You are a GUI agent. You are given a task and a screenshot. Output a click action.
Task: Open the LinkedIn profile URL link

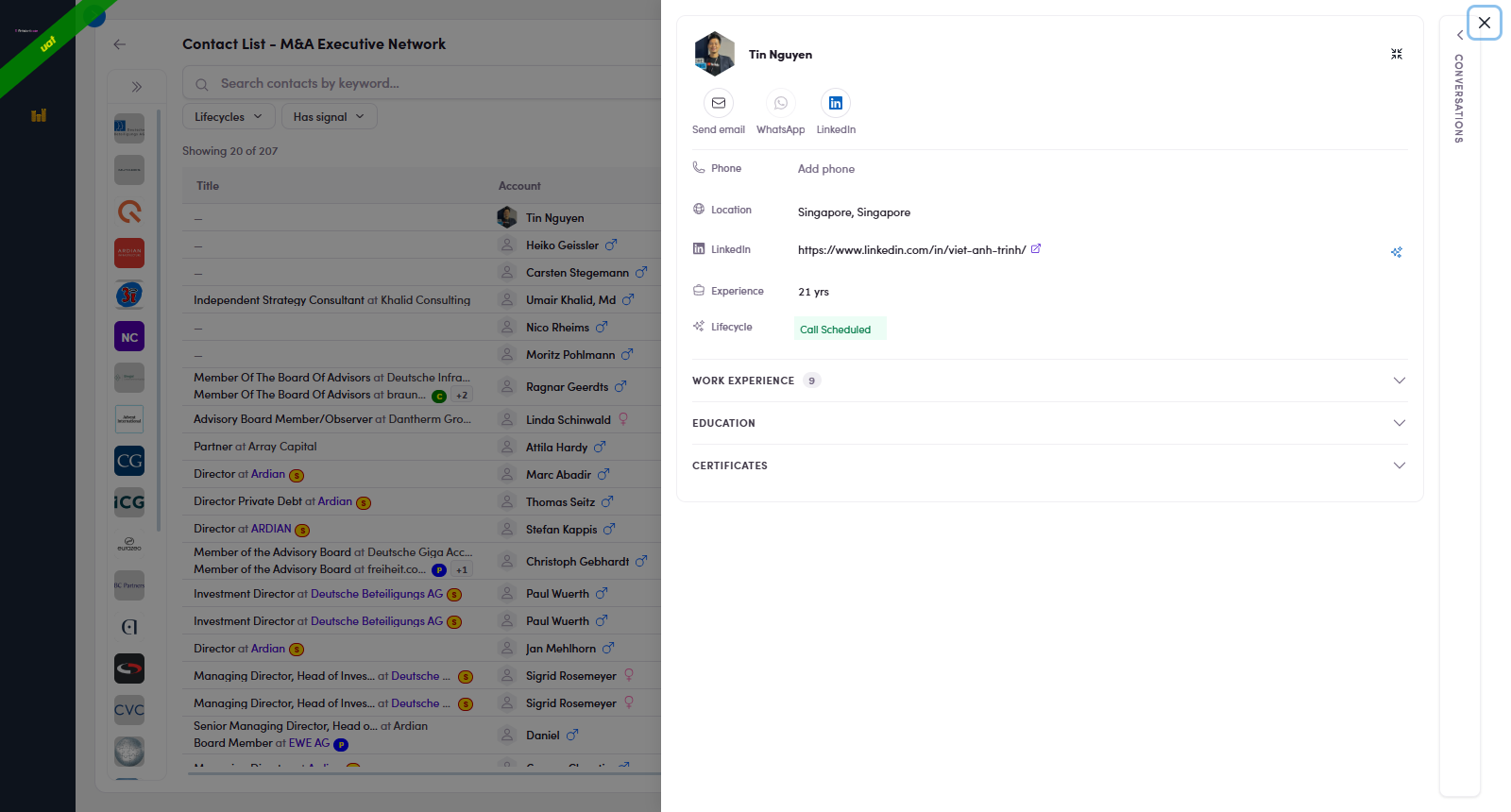coord(911,250)
